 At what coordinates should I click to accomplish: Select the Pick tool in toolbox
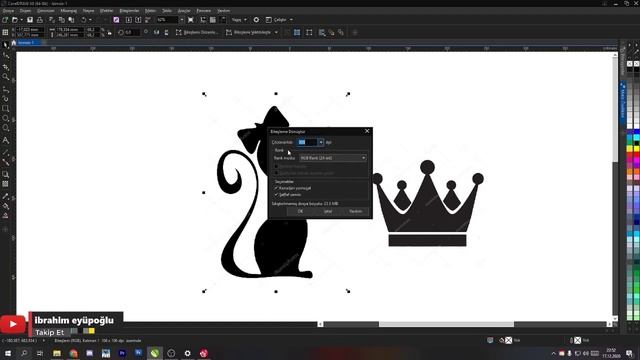coord(5,45)
